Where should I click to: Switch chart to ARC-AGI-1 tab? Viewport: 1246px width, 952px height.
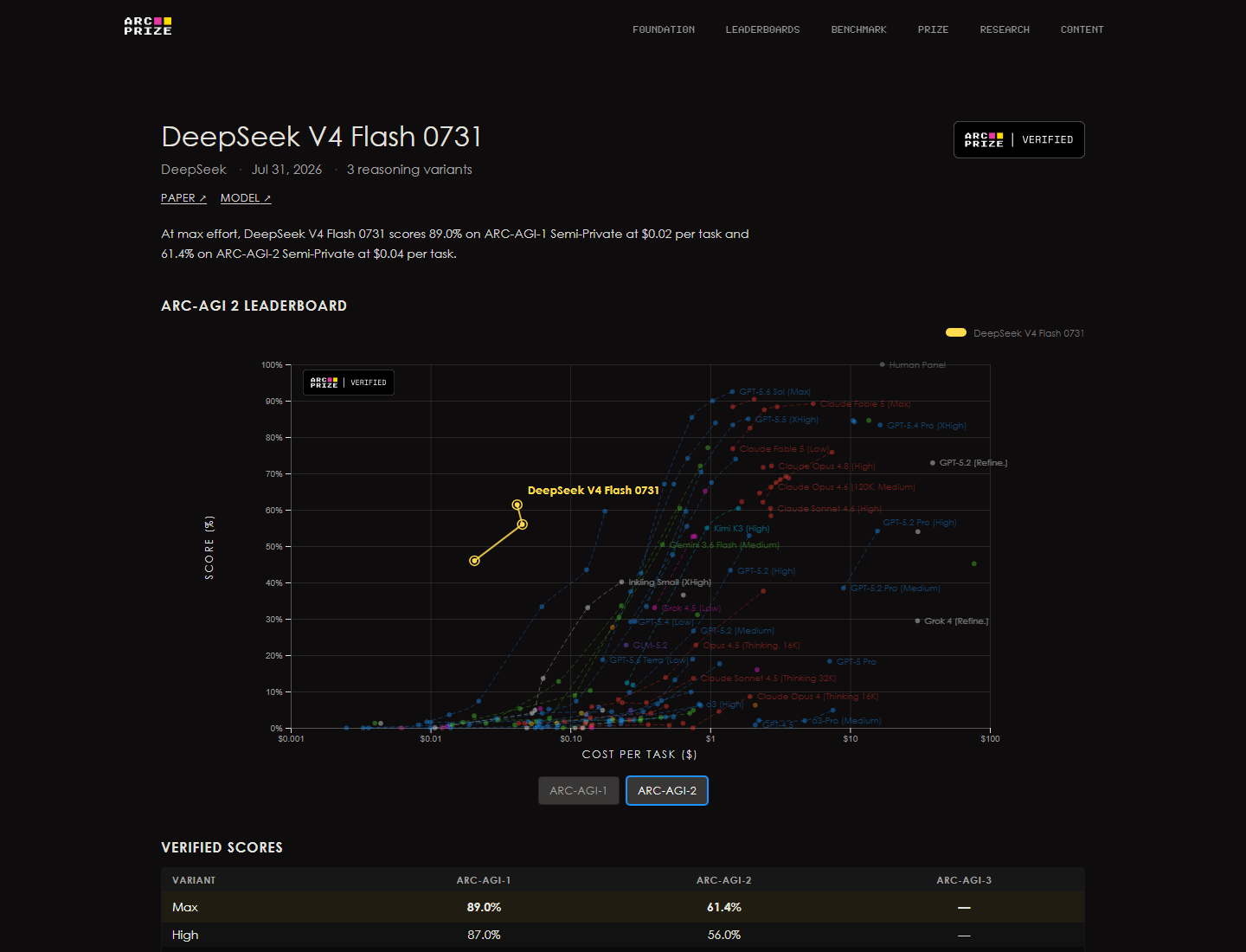click(579, 790)
